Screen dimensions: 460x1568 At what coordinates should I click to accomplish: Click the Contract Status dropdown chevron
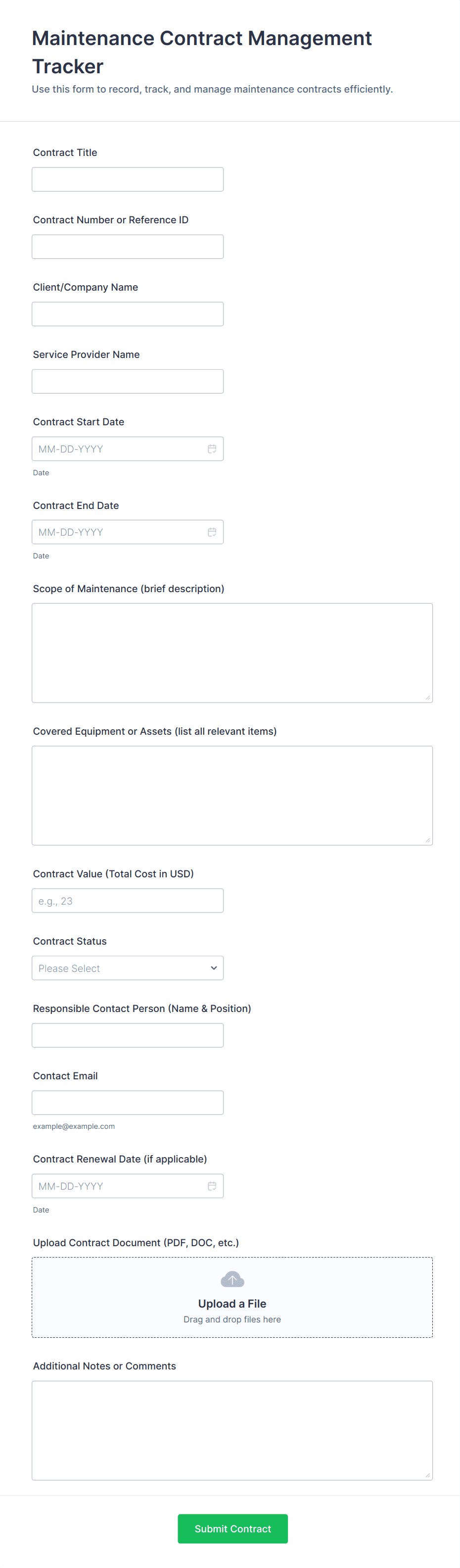click(214, 968)
